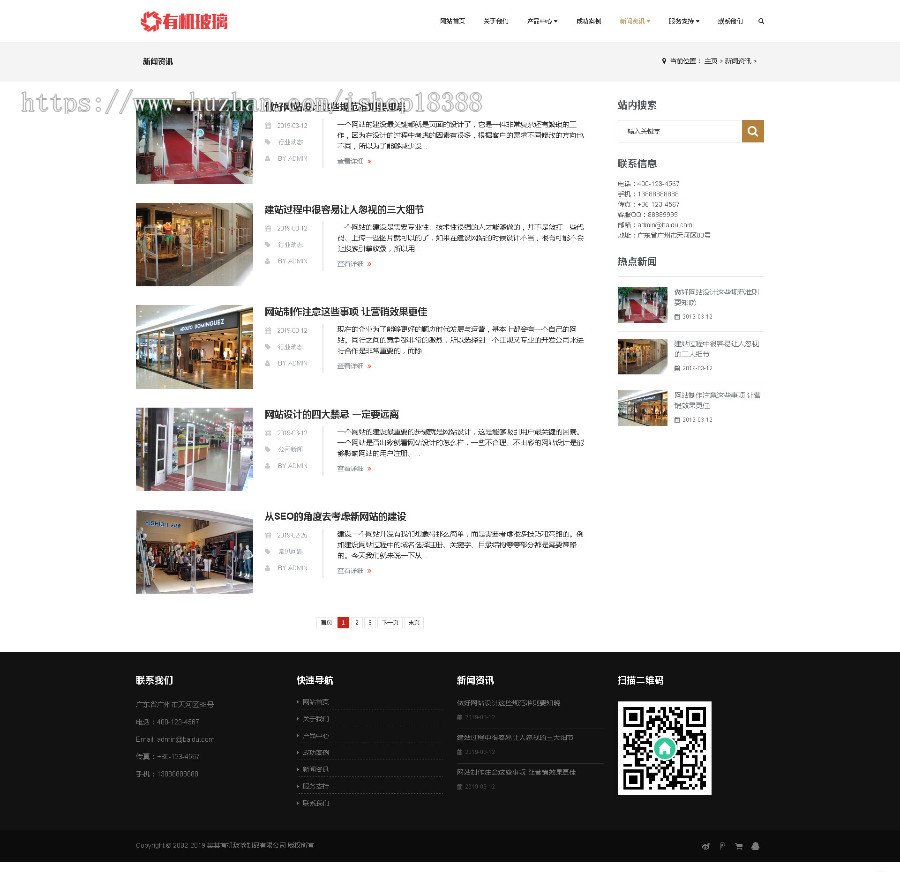Click the Weibo icon in footer

click(705, 846)
